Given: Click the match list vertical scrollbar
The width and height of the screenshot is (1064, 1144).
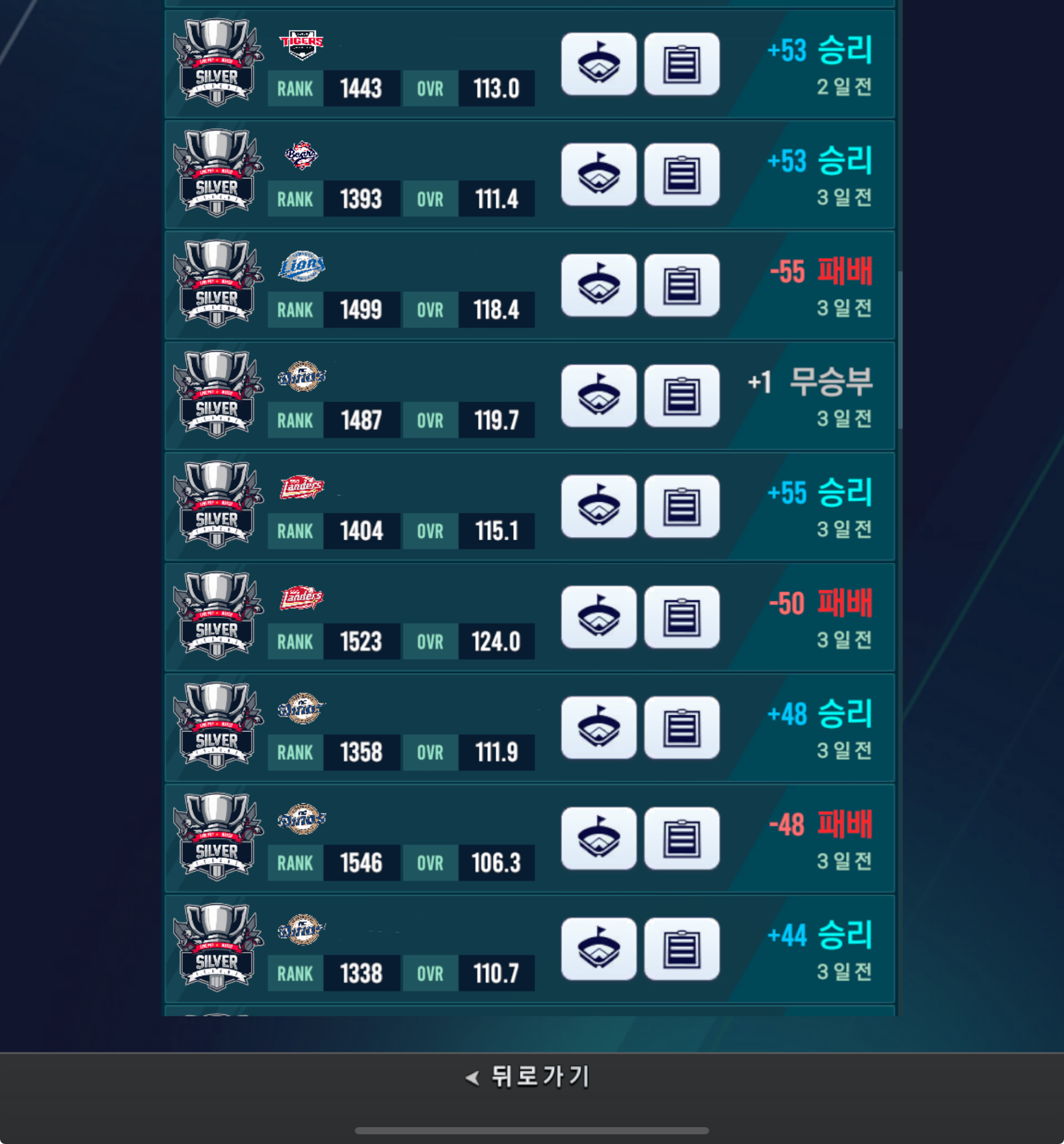Looking at the screenshot, I should pyautogui.click(x=899, y=350).
